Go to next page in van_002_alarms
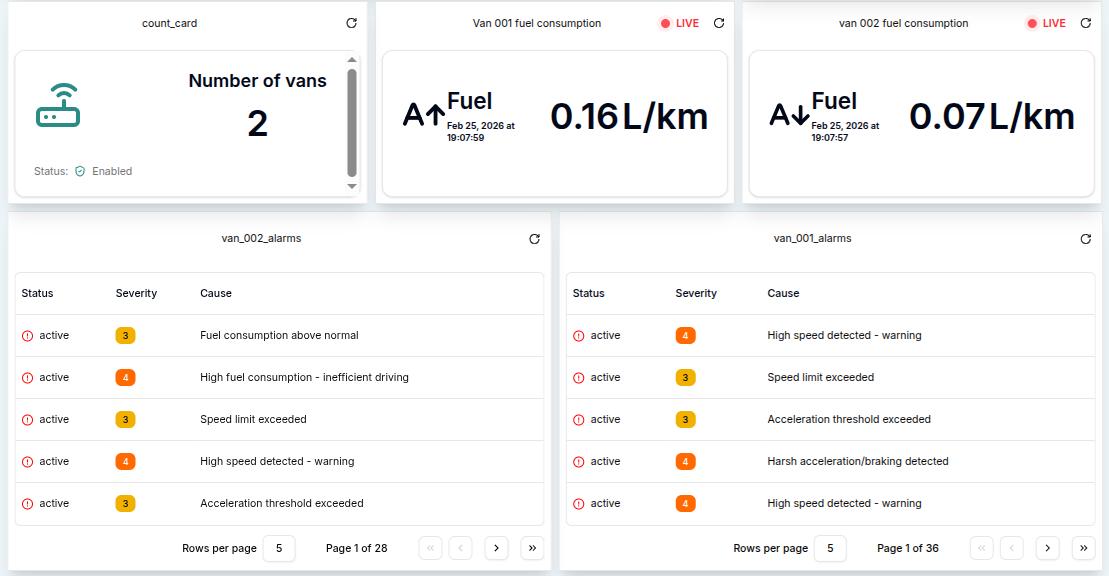Image resolution: width=1109 pixels, height=576 pixels. [x=496, y=548]
